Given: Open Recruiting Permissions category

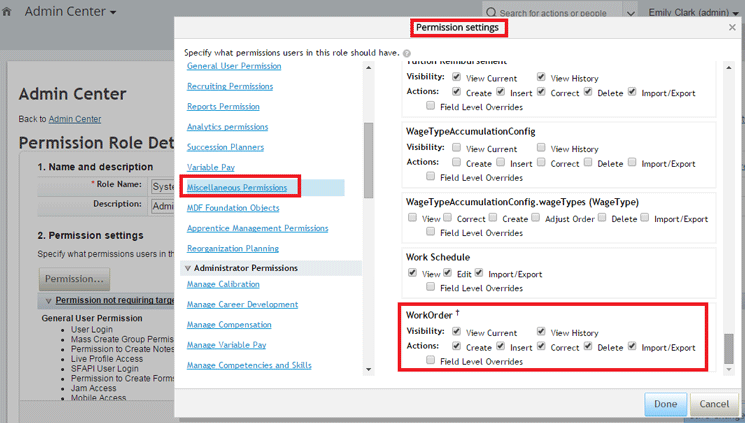Looking at the screenshot, I should [230, 86].
